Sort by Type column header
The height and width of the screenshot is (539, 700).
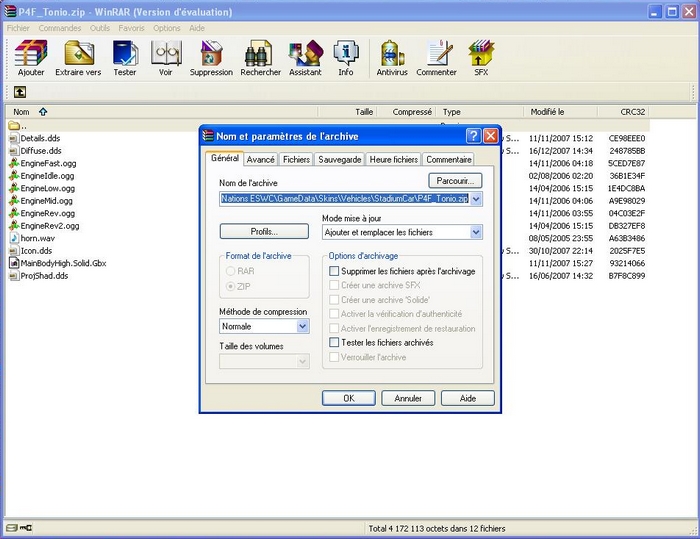point(479,112)
